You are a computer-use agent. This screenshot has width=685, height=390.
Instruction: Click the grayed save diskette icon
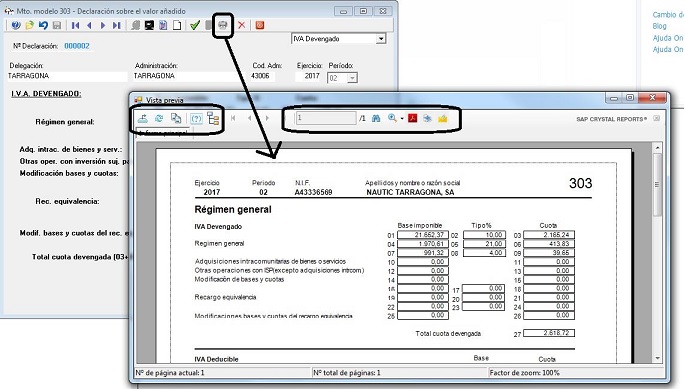(x=57, y=25)
